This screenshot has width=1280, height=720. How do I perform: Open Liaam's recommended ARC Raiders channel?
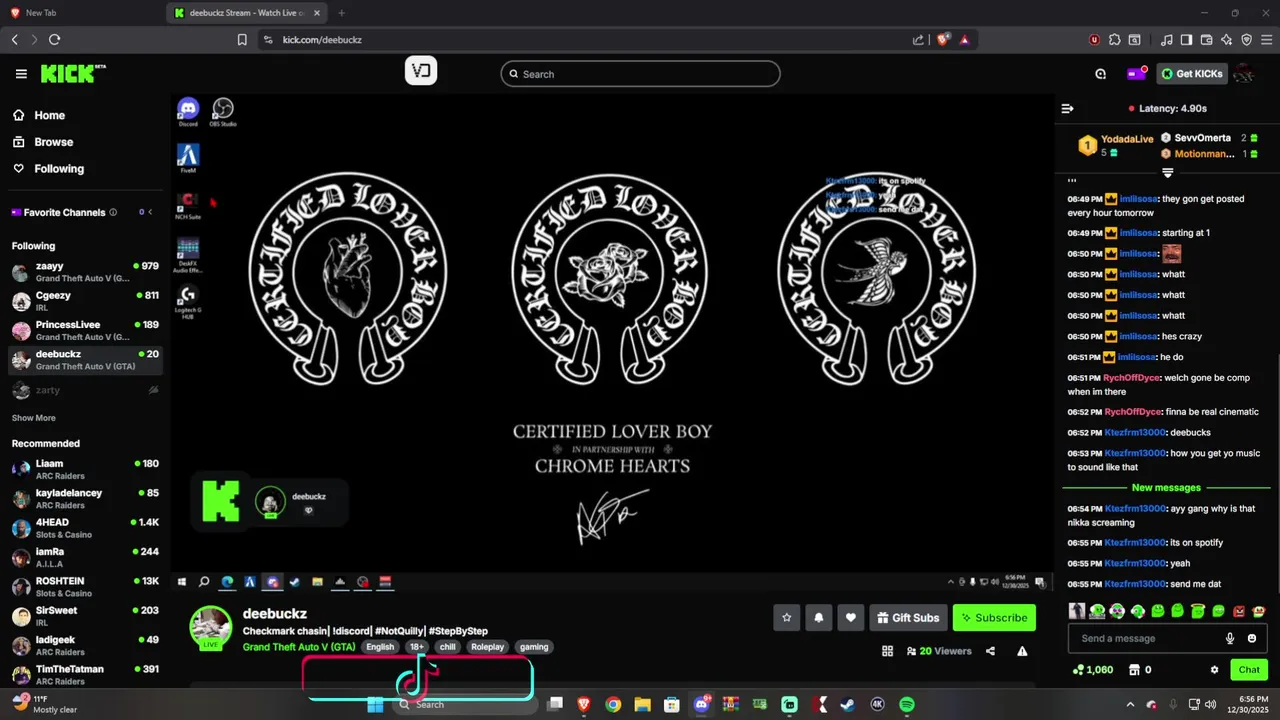pyautogui.click(x=85, y=469)
